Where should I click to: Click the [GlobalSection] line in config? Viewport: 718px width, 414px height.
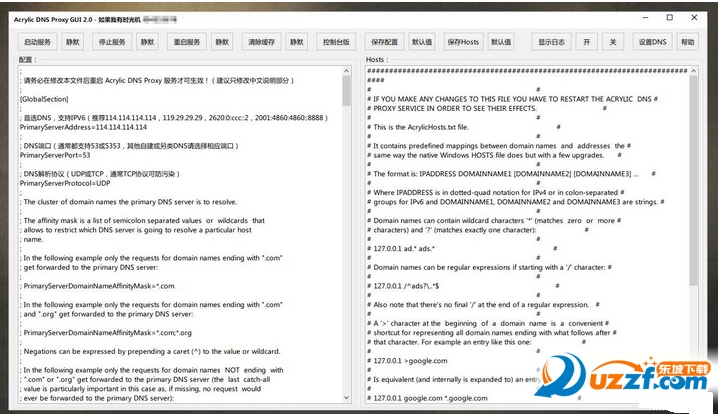(44, 99)
